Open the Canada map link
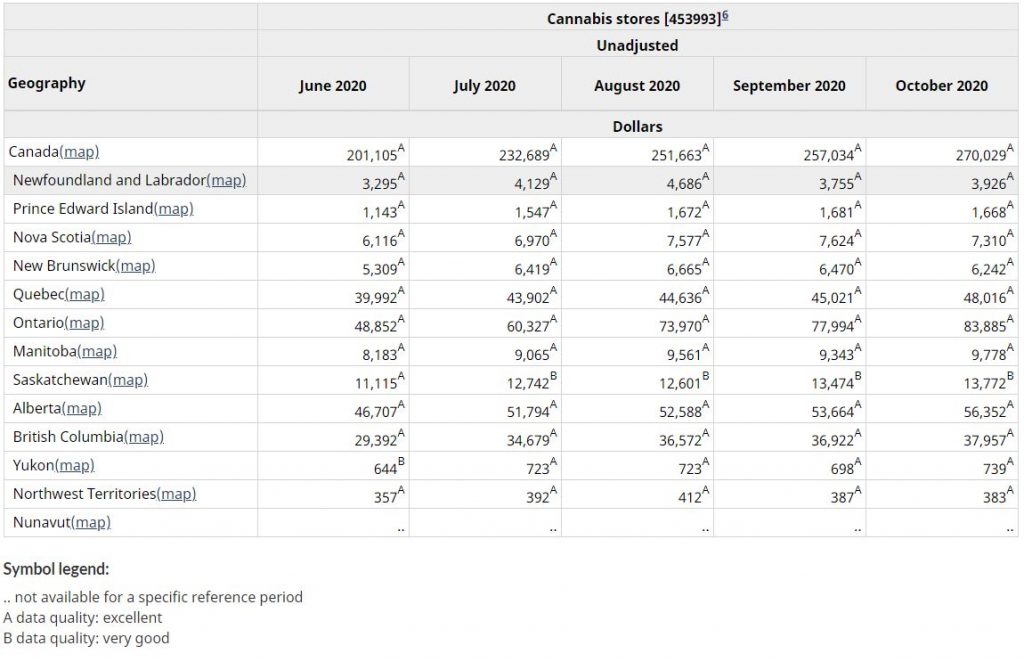The width and height of the screenshot is (1024, 662). (x=79, y=152)
